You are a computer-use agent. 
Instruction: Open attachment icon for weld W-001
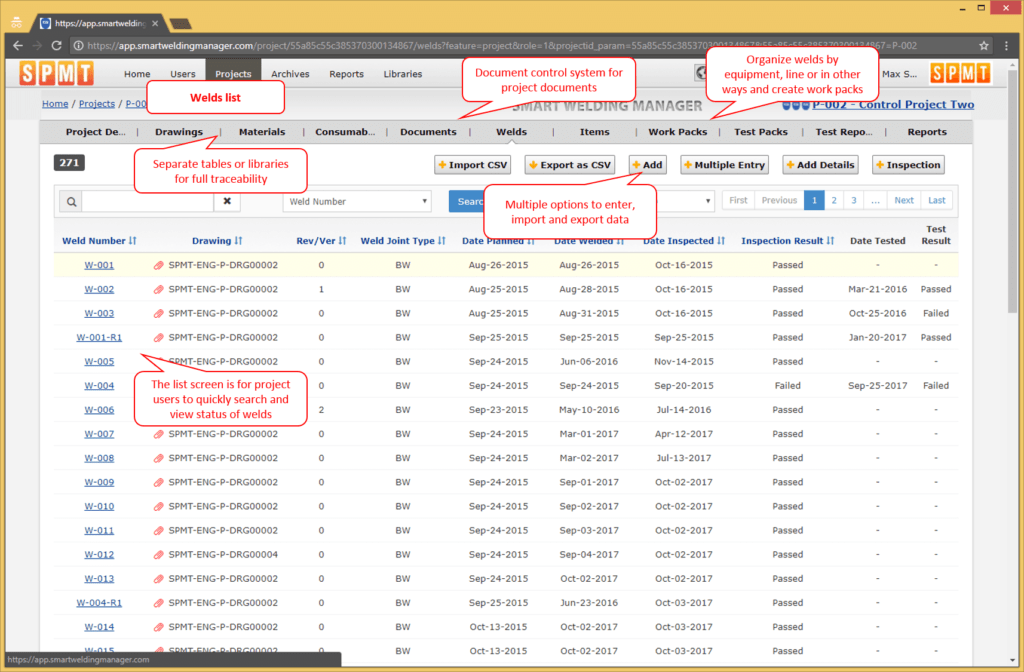[x=159, y=265]
